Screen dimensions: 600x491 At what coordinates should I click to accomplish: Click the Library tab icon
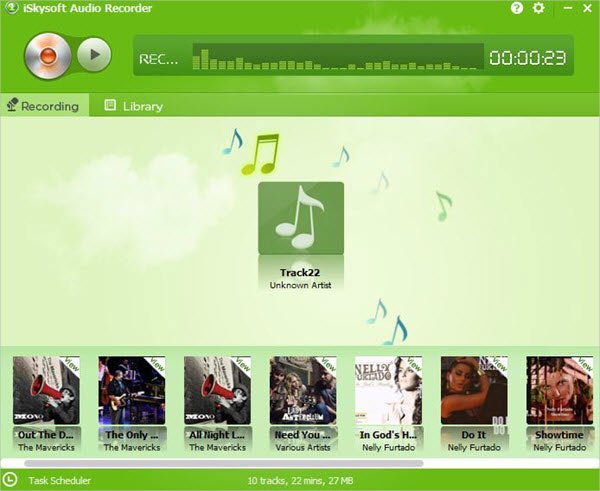[110, 105]
